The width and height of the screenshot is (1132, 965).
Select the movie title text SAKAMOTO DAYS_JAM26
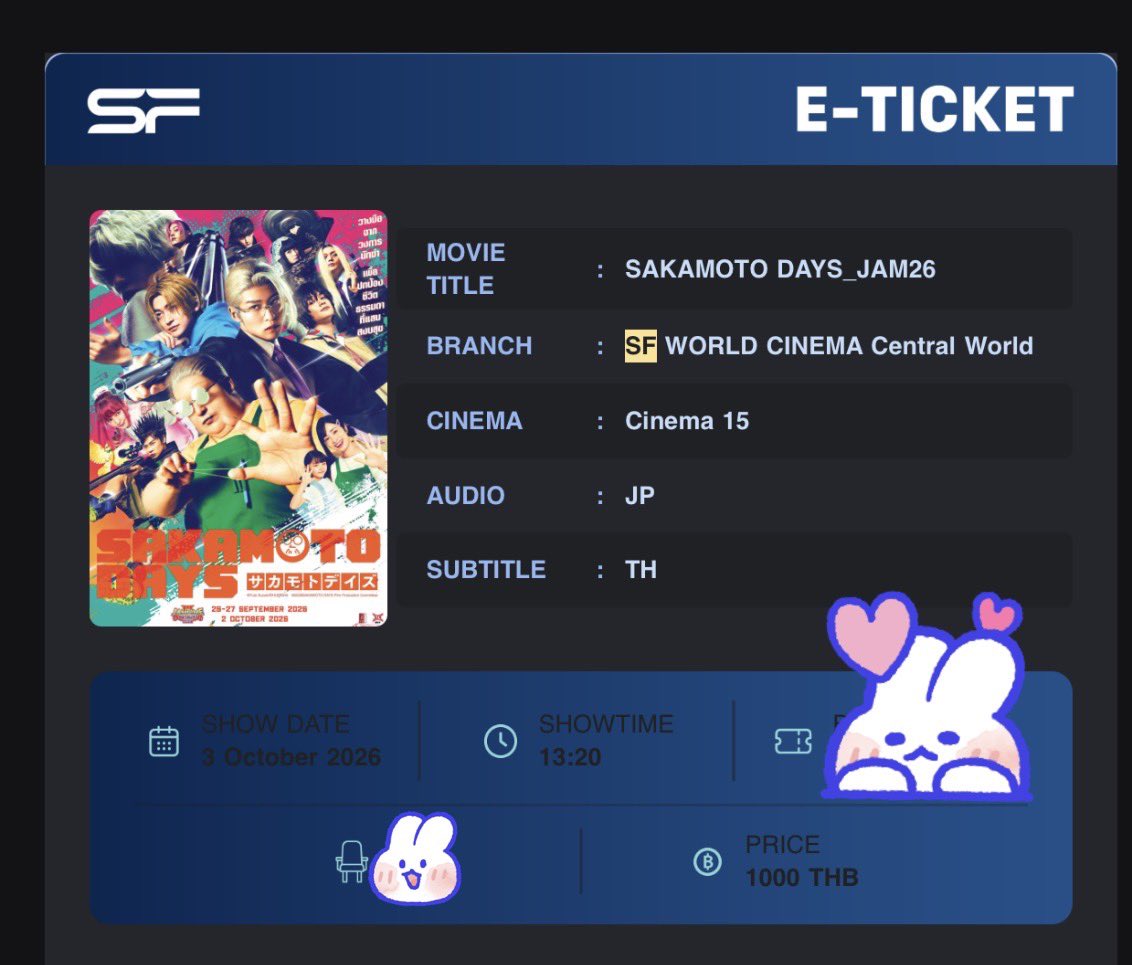[780, 269]
